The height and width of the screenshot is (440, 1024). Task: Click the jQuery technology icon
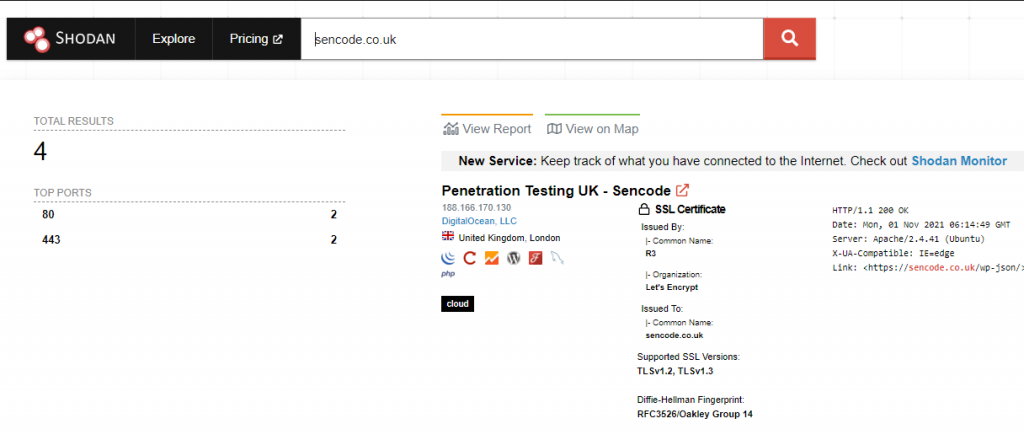coord(448,258)
